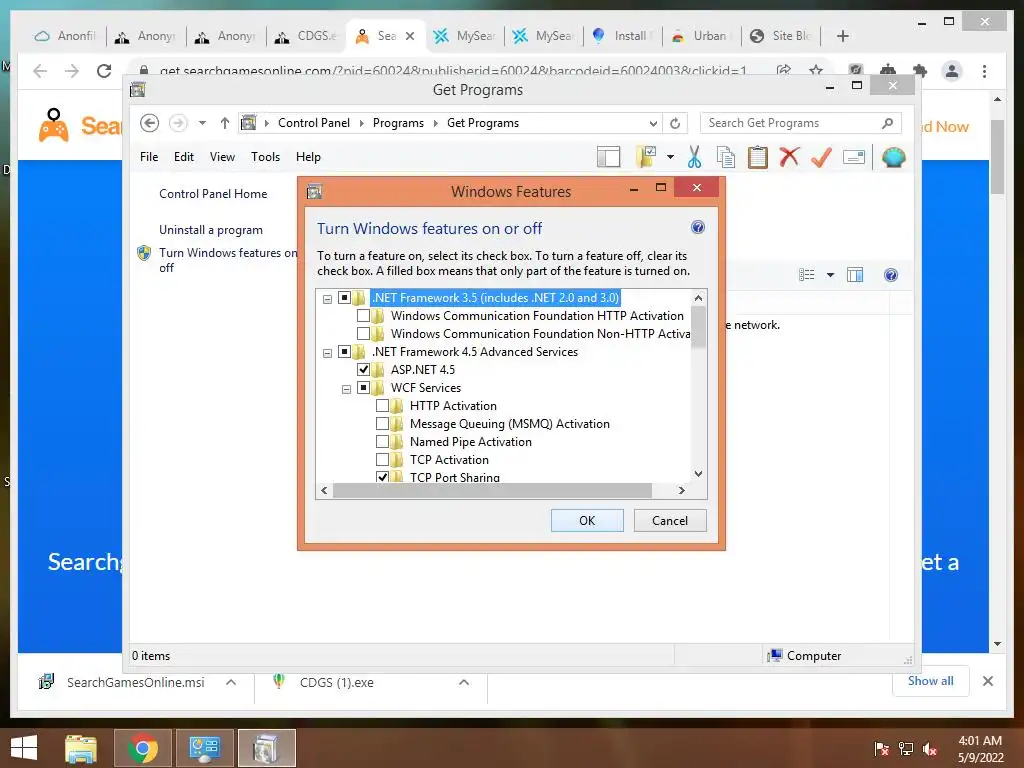Toggle the preview pane icon near help
Image resolution: width=1024 pixels, height=768 pixels.
855,275
